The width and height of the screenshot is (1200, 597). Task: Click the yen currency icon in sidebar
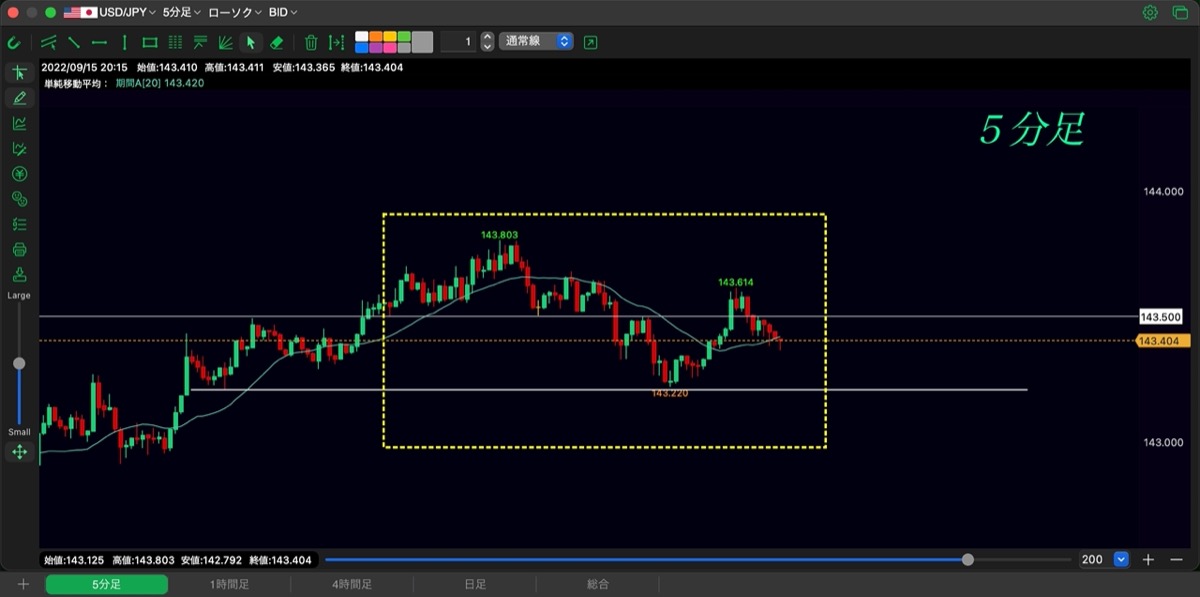point(19,174)
